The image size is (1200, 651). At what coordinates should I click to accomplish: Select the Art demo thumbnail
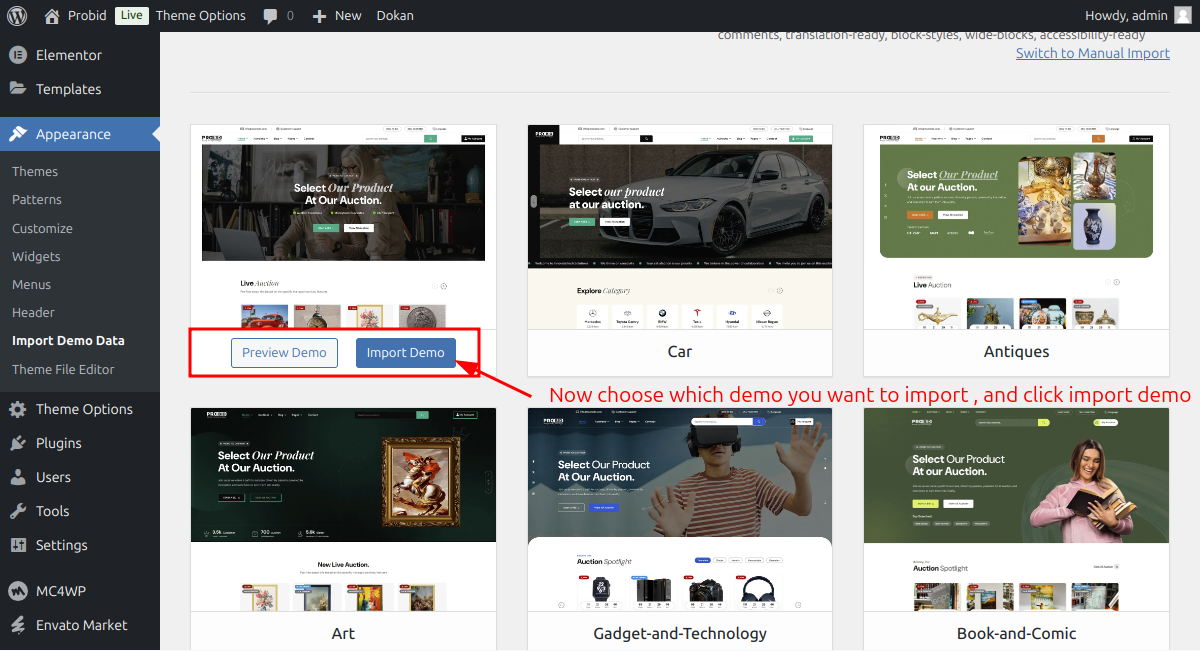click(x=343, y=510)
